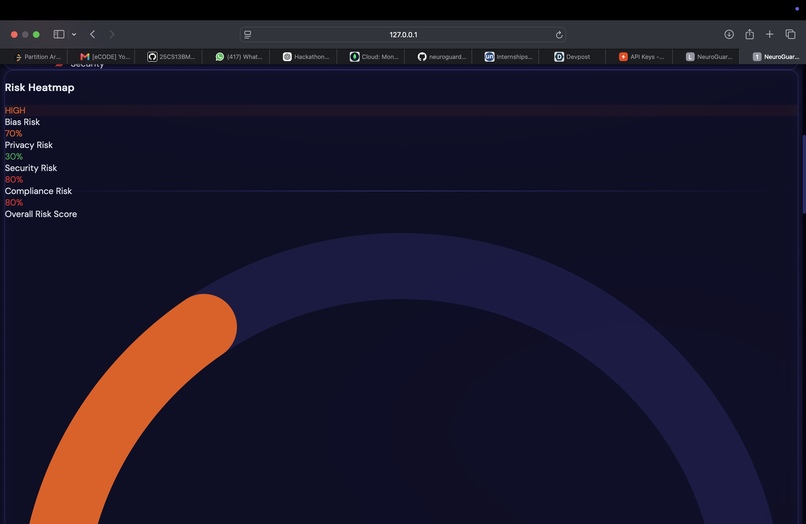Click the page's vertical scrollbar thumb

[803, 174]
